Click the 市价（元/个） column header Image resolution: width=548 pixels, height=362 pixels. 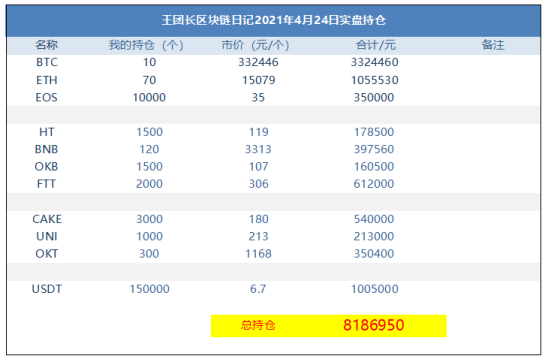[255, 45]
